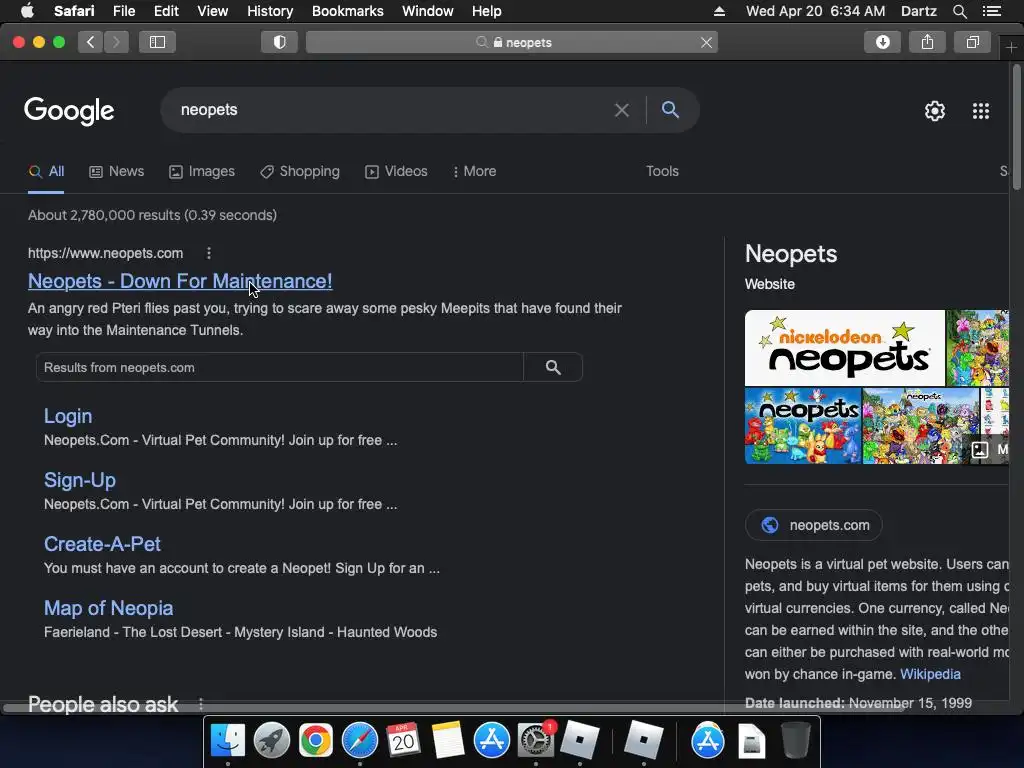Open the Safari downloads list

882,42
